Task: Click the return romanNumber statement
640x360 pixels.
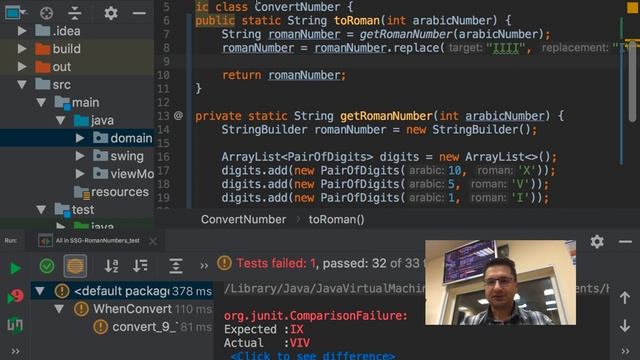Action: [x=284, y=75]
